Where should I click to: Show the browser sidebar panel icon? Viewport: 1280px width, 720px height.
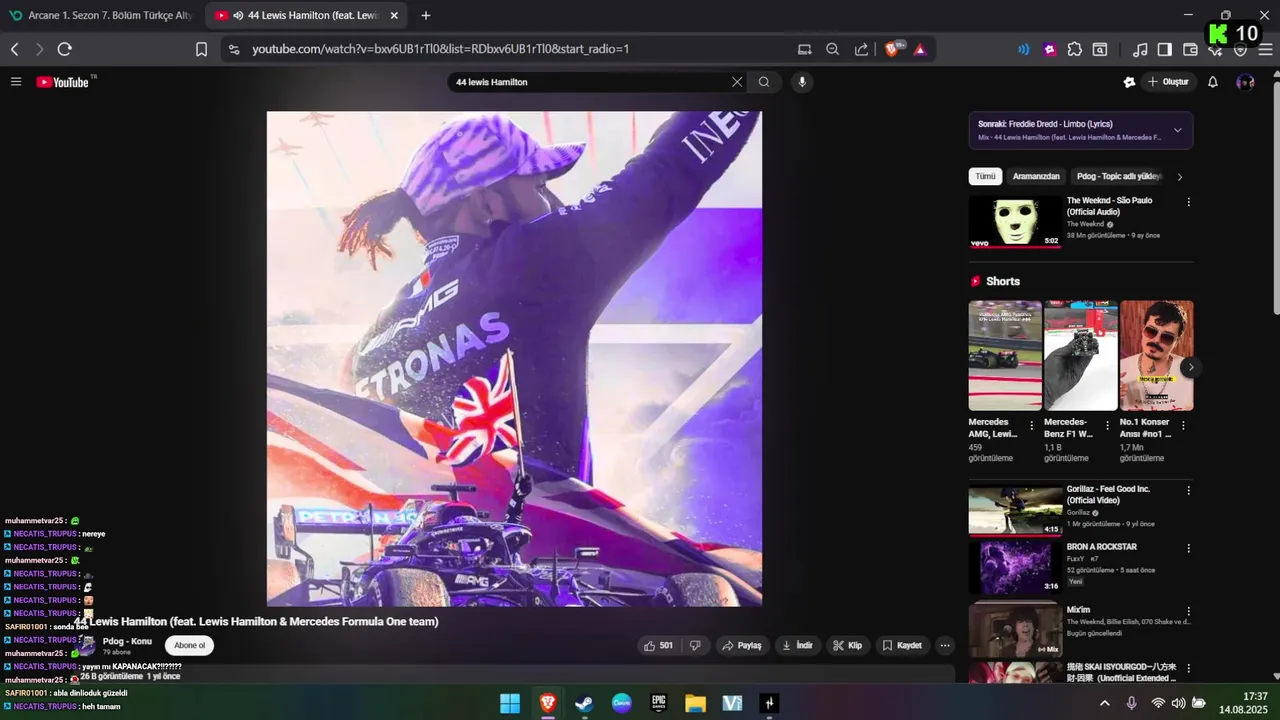(1165, 49)
